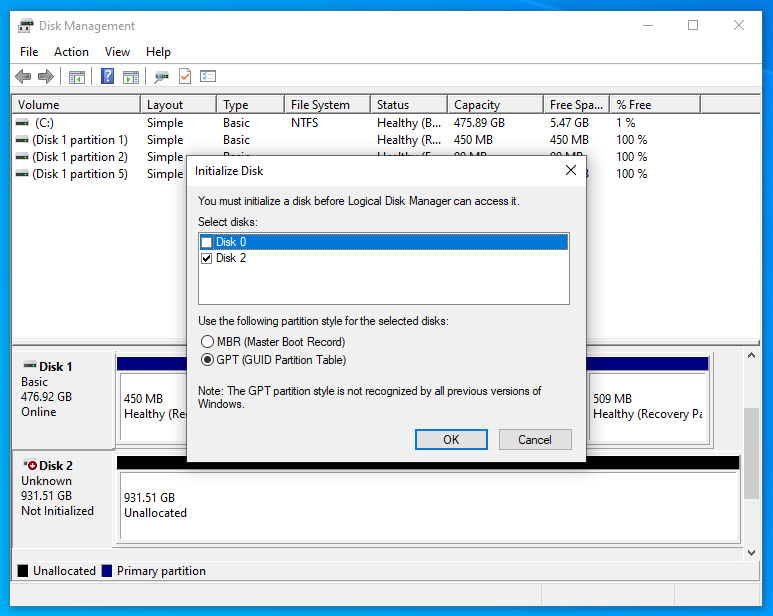Select the 931.51 GB Unallocated region
773x616 pixels.
(429, 506)
